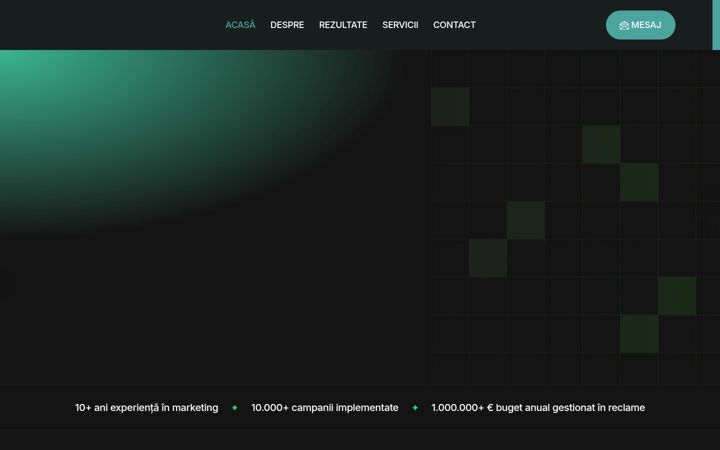Click '1.000.000+ € buget anual gestionat' text
The image size is (720, 450).
tap(513, 408)
